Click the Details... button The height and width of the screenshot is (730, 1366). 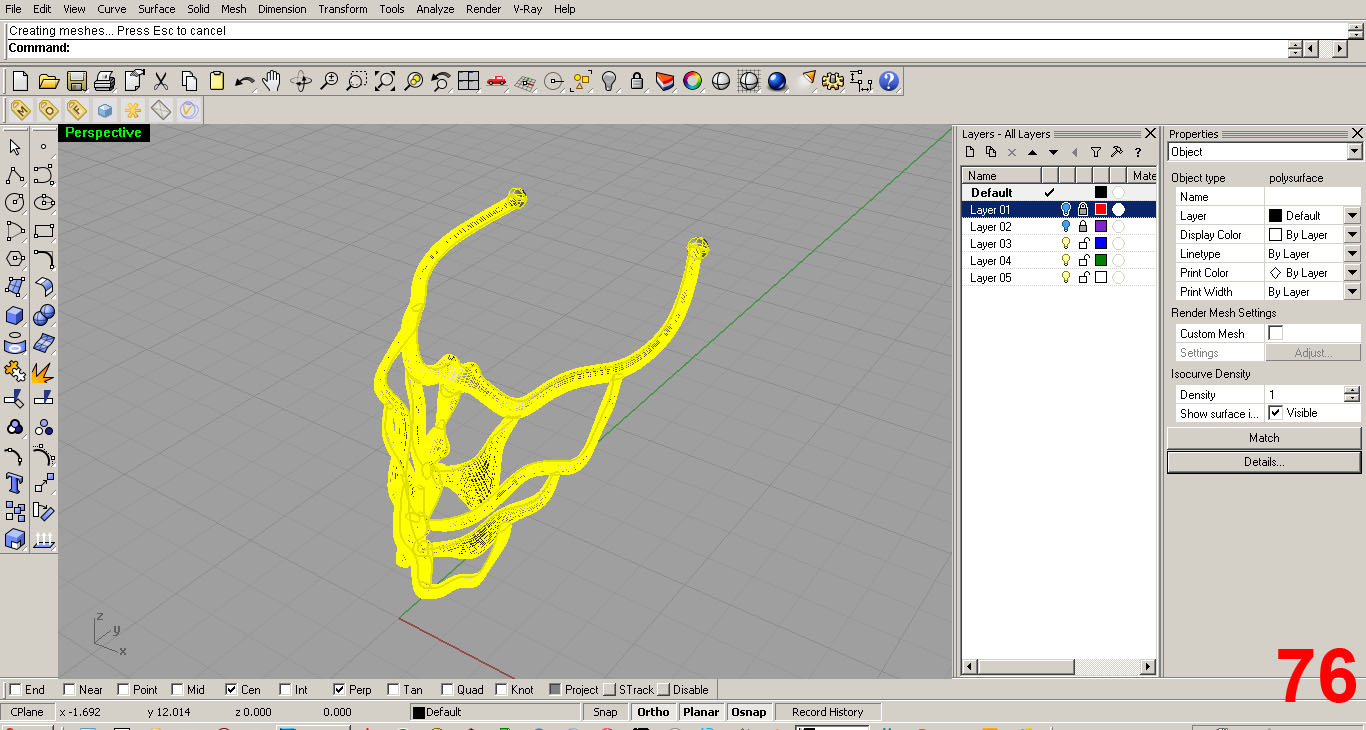pyautogui.click(x=1264, y=462)
